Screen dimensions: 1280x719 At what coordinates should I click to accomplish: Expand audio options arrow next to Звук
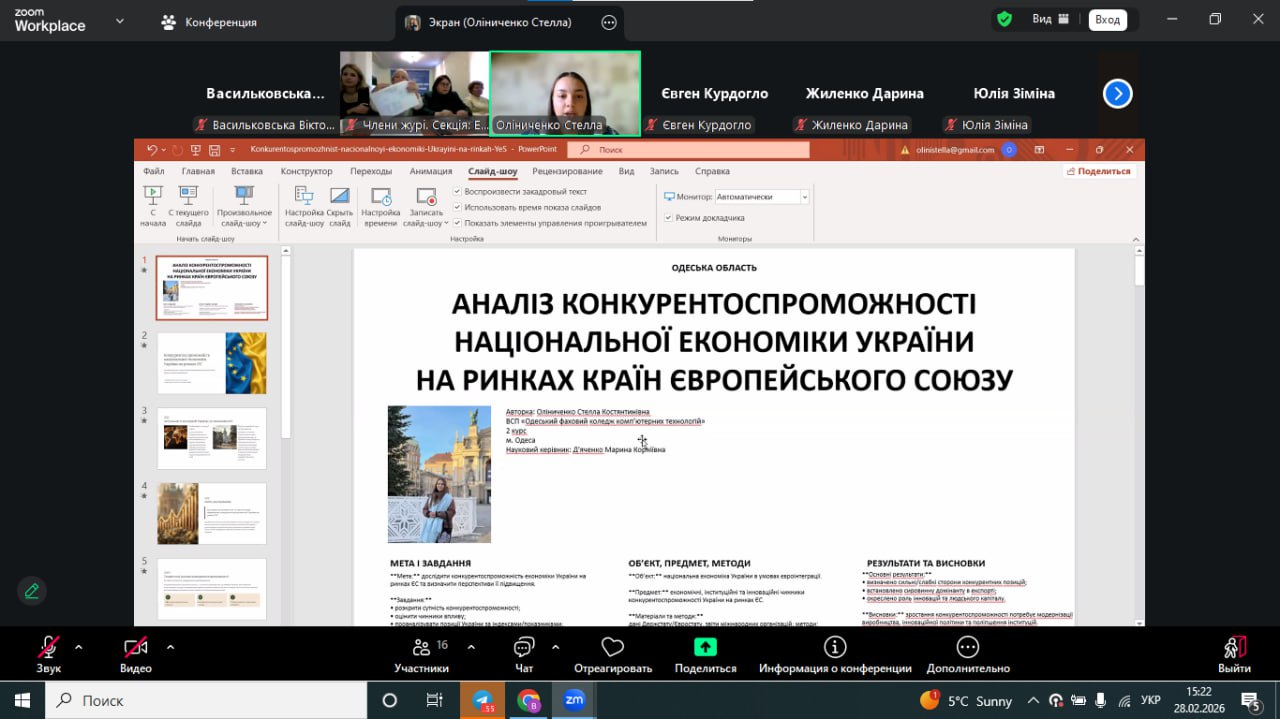click(x=79, y=647)
